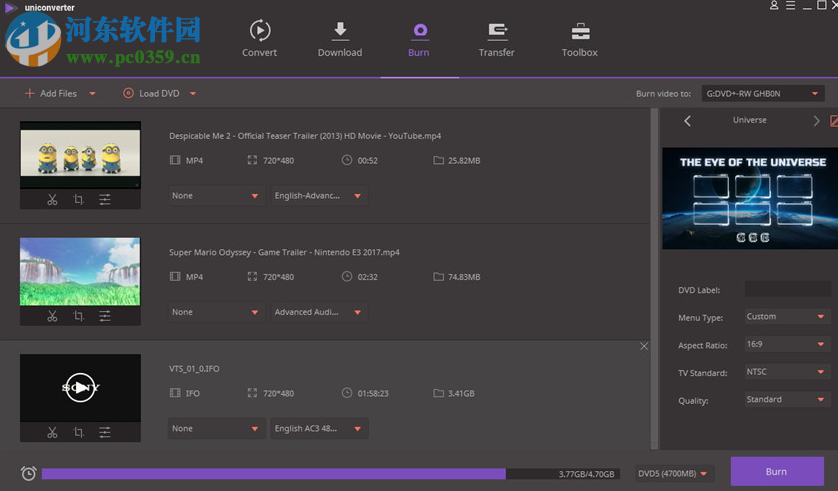Crop the Despicable Me 2 video
838x491 pixels.
pos(79,200)
